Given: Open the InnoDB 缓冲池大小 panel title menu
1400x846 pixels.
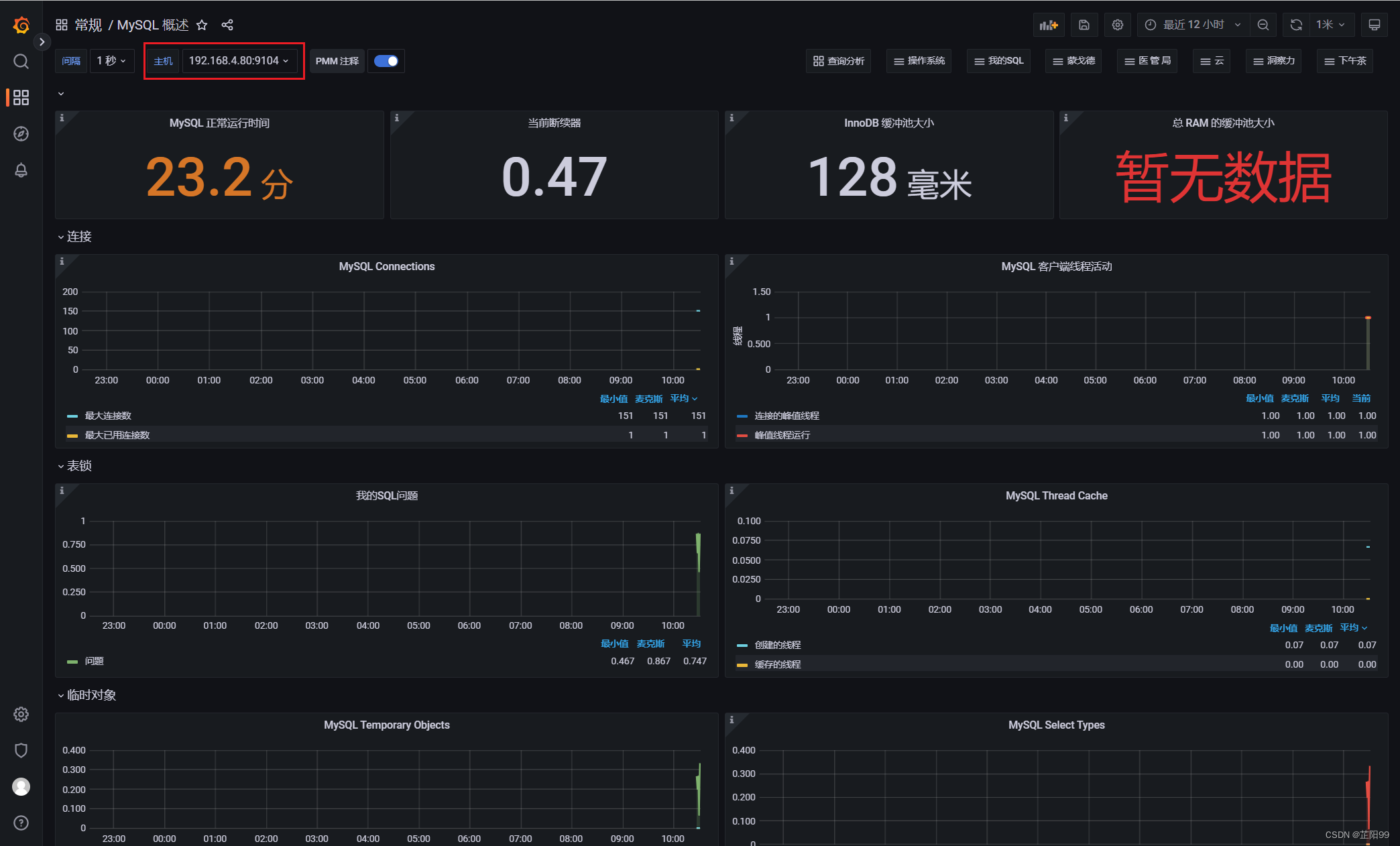Looking at the screenshot, I should [888, 123].
